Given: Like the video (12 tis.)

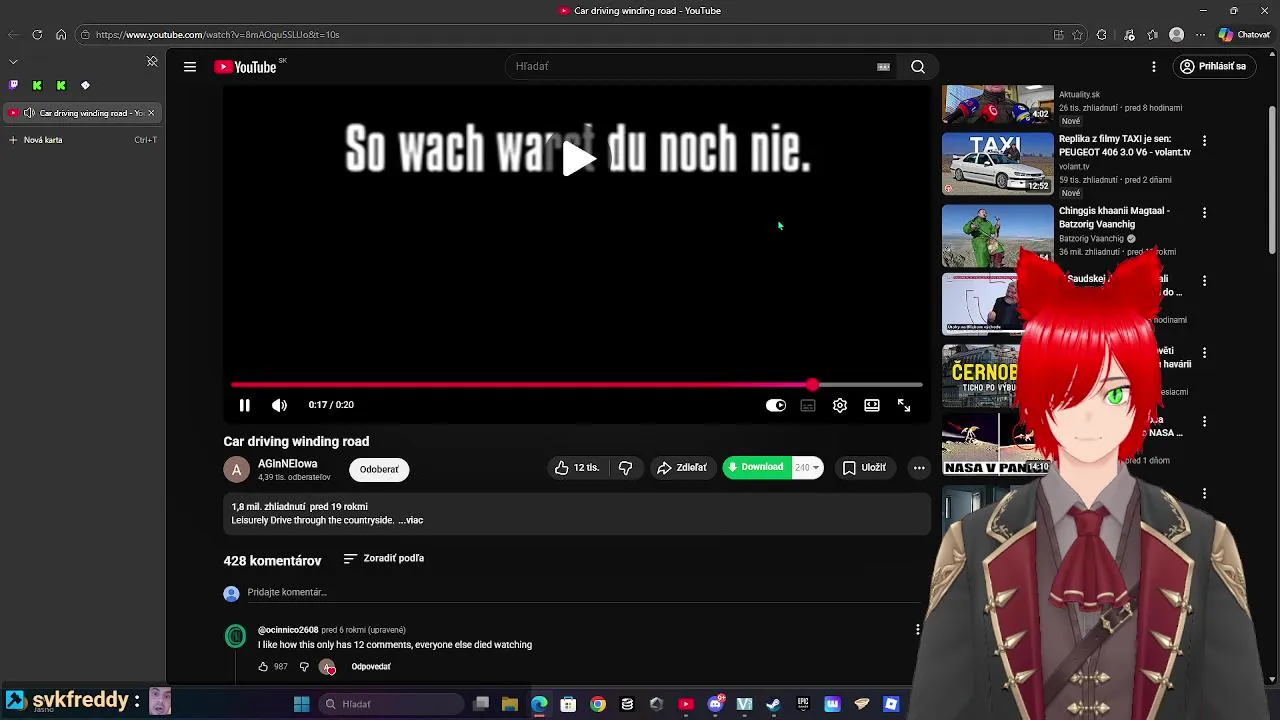Looking at the screenshot, I should click(577, 468).
